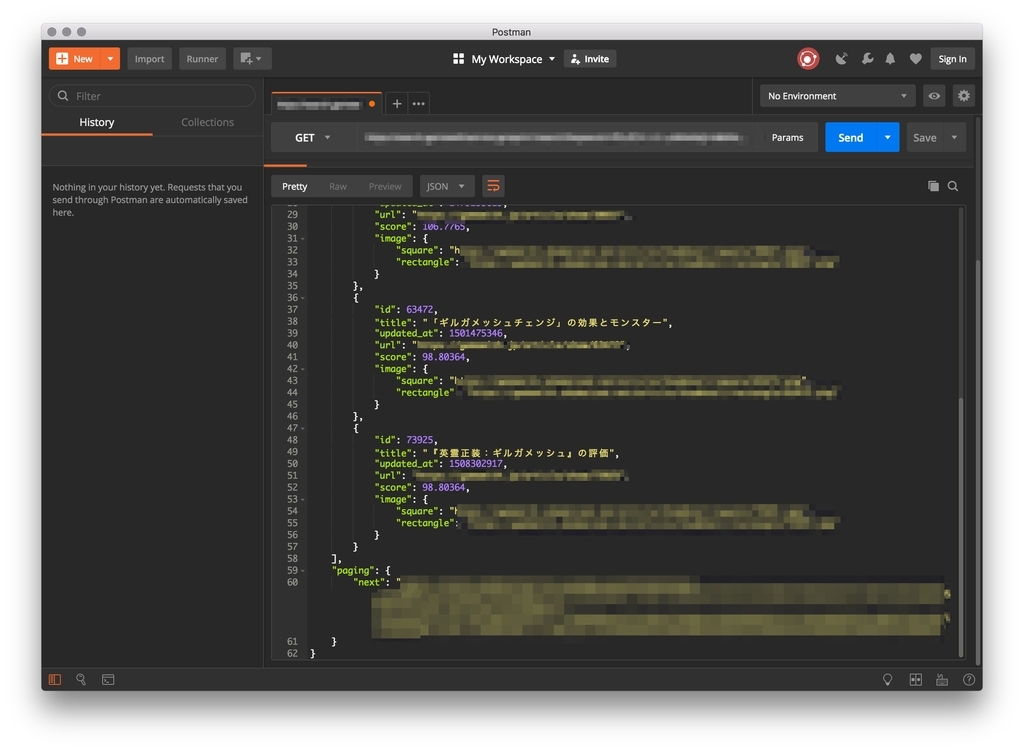Collapse the object at line 36

tap(302, 299)
